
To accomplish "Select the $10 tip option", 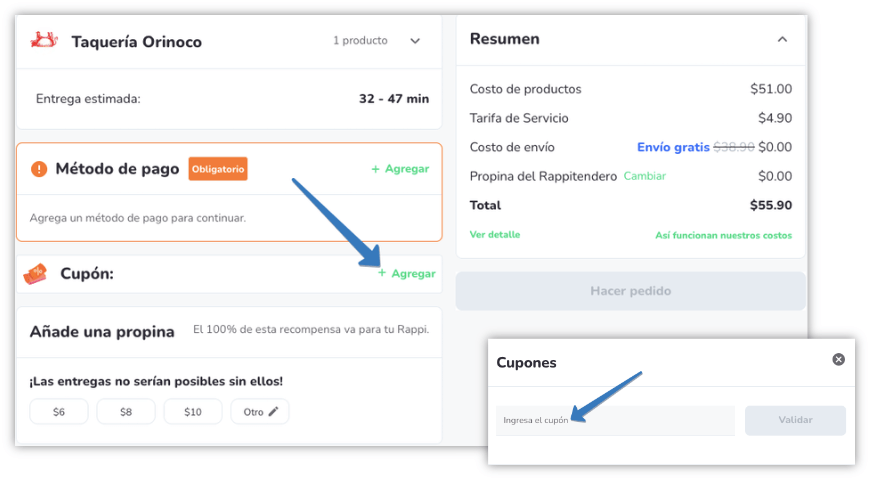I will coord(192,412).
